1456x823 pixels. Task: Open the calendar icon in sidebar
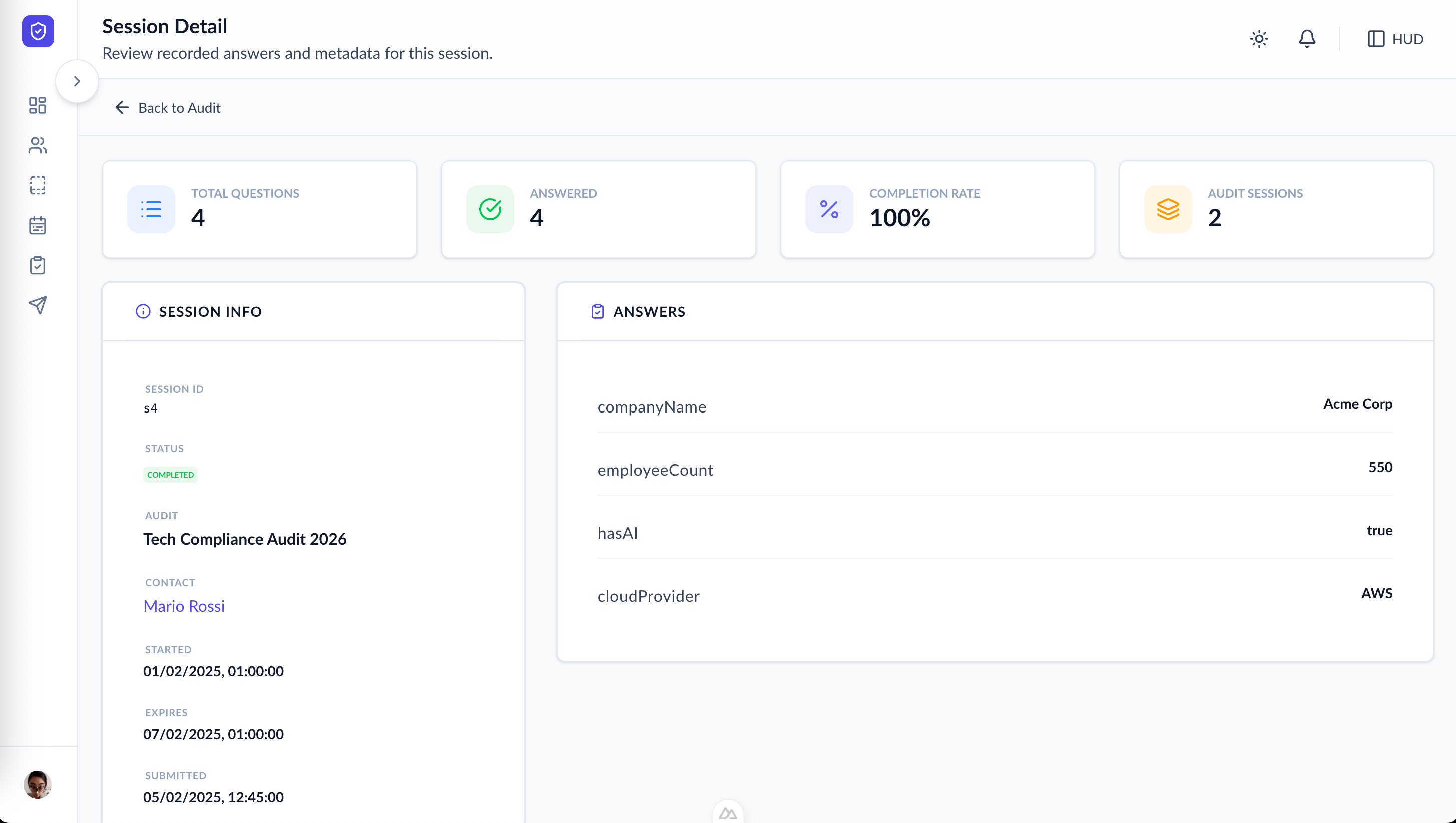point(38,226)
